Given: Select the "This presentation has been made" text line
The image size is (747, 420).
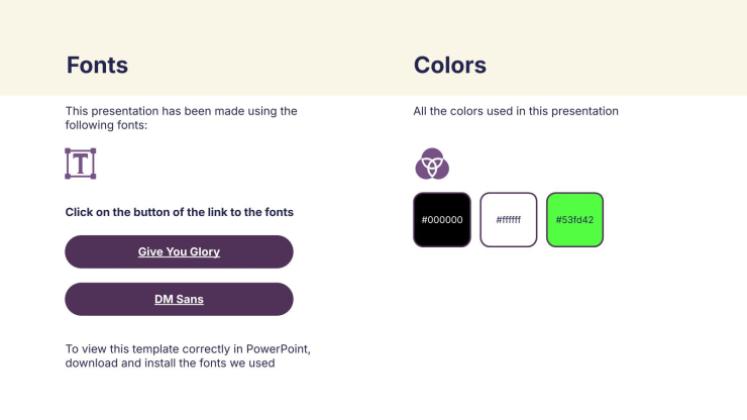Looking at the screenshot, I should point(181,111).
